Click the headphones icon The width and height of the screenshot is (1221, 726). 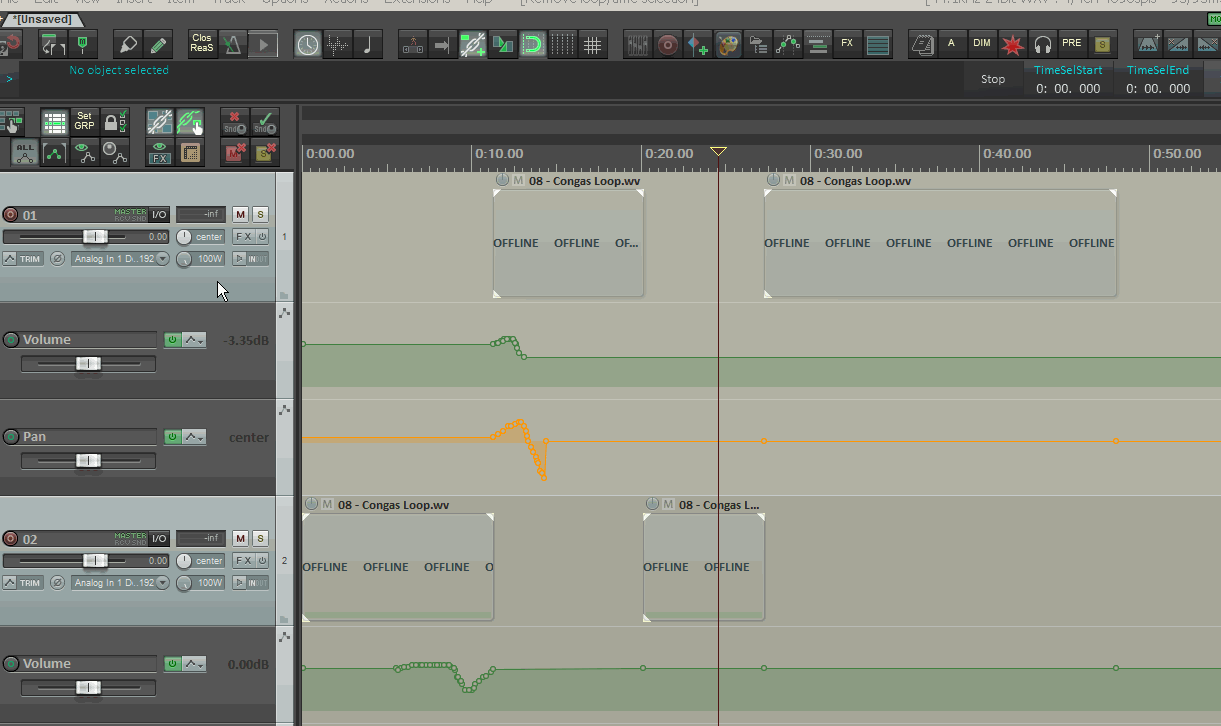[x=1042, y=44]
